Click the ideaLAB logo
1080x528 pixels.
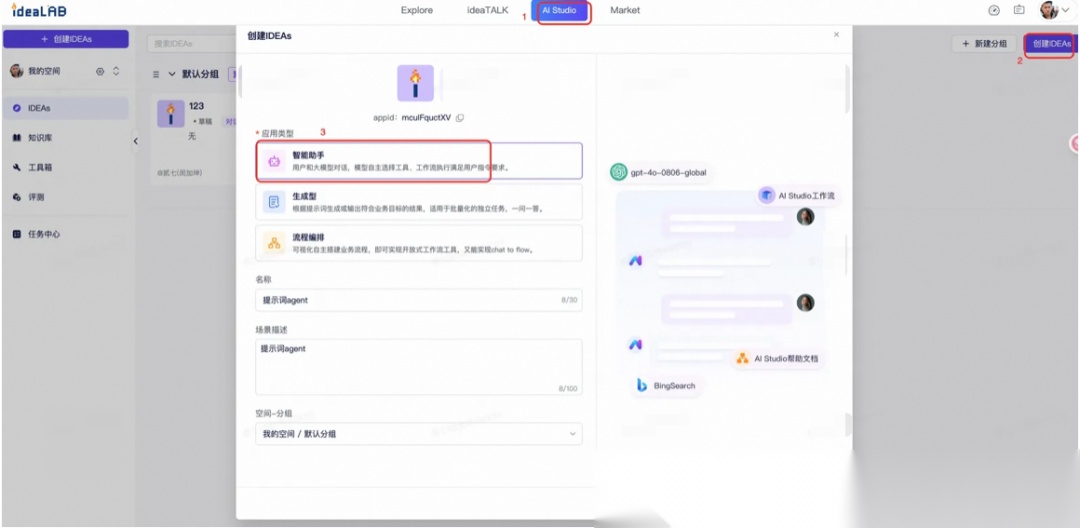pyautogui.click(x=39, y=10)
